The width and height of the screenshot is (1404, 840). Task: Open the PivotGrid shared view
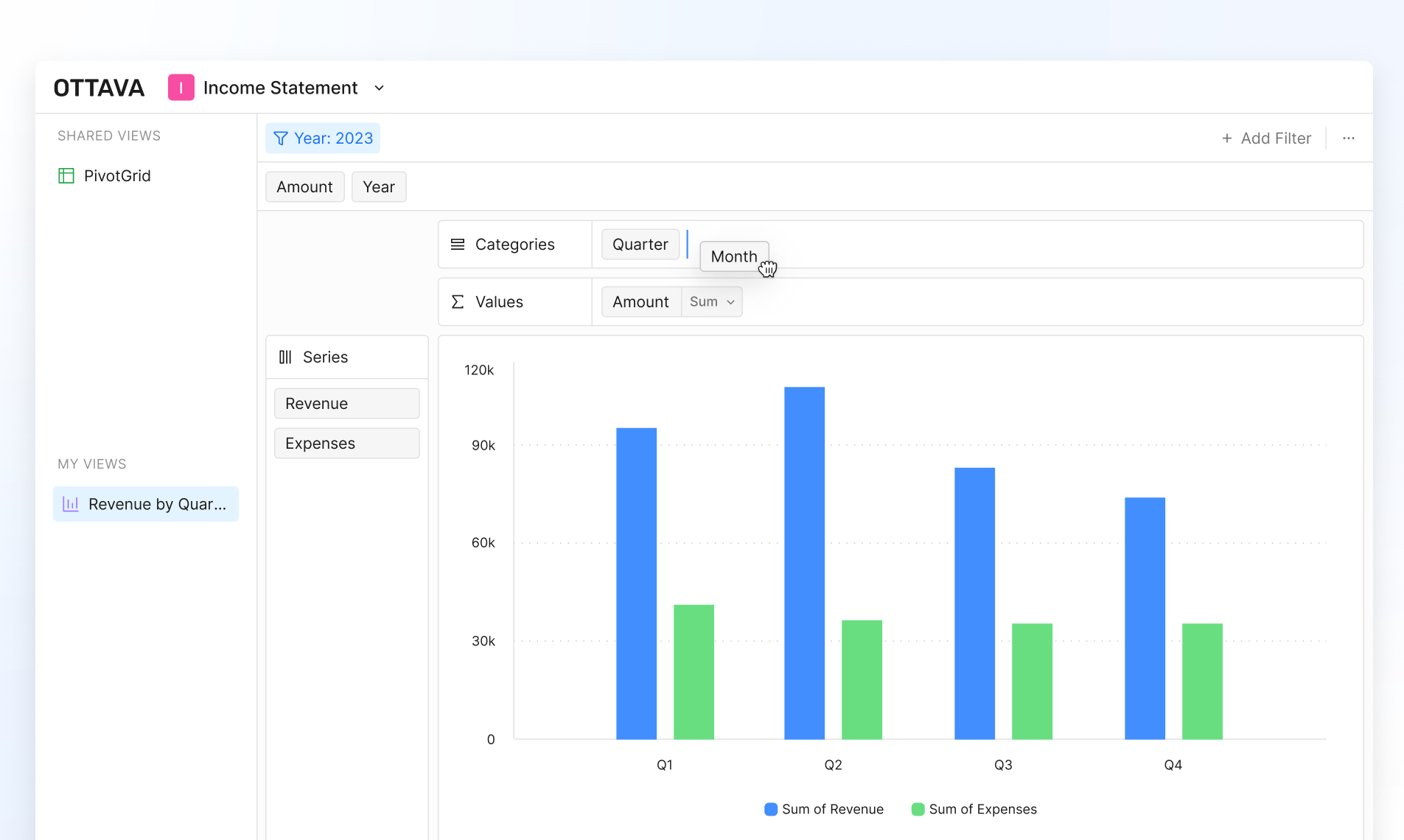click(116, 176)
